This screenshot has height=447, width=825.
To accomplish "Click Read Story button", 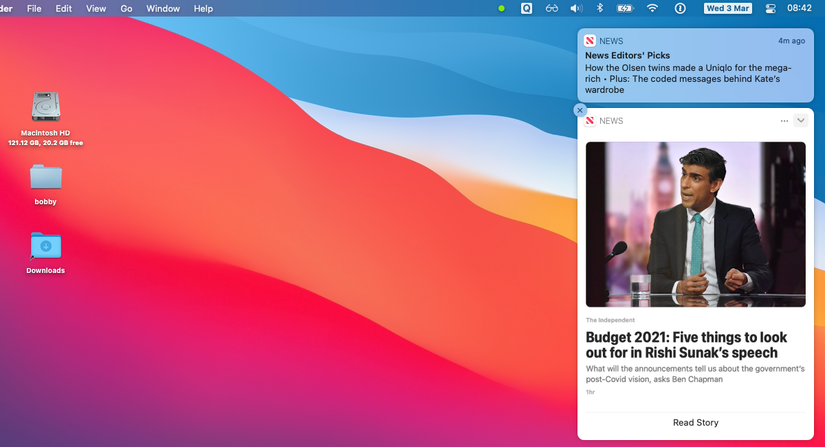I will pos(696,422).
